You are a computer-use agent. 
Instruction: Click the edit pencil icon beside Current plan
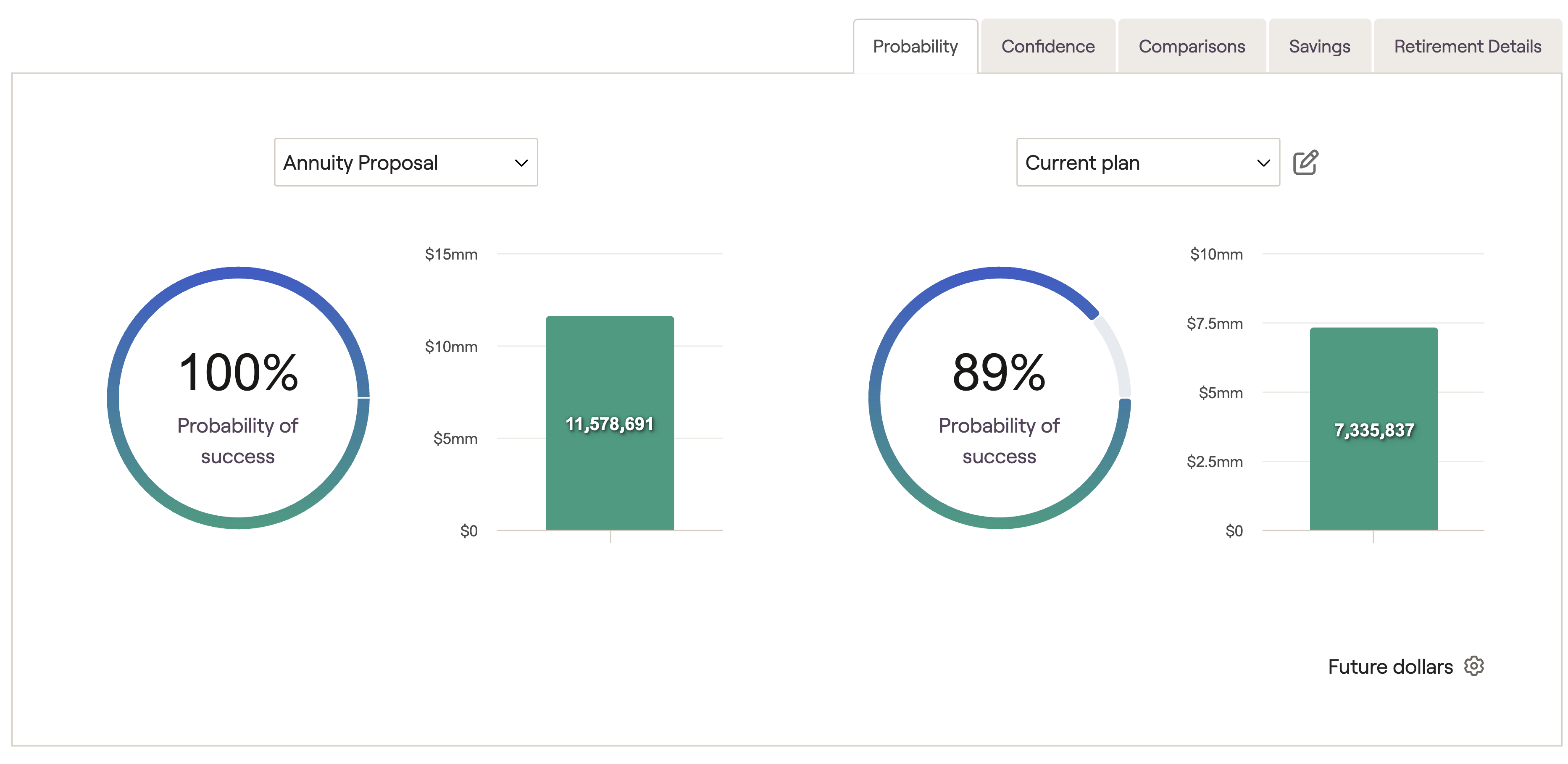coord(1305,163)
